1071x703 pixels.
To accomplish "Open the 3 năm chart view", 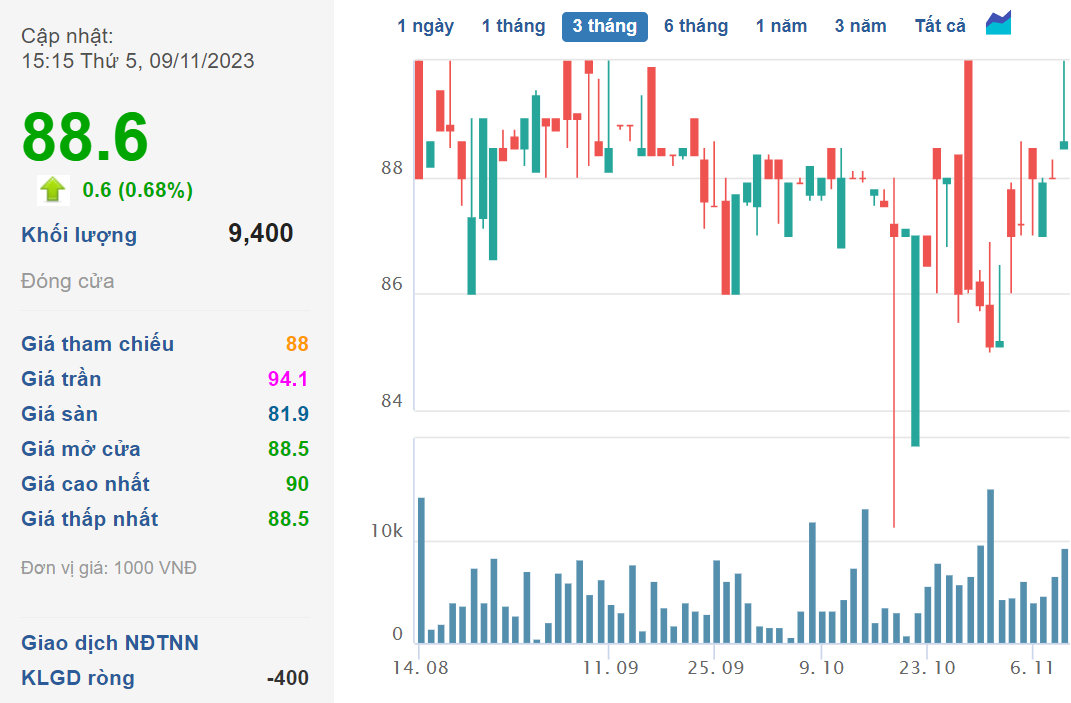I will (860, 26).
